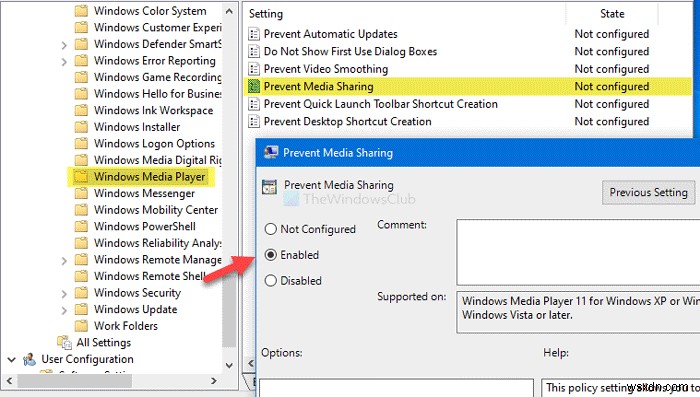Click the Windows Error Reporting folder icon
This screenshot has height=397, width=700.
(x=81, y=60)
